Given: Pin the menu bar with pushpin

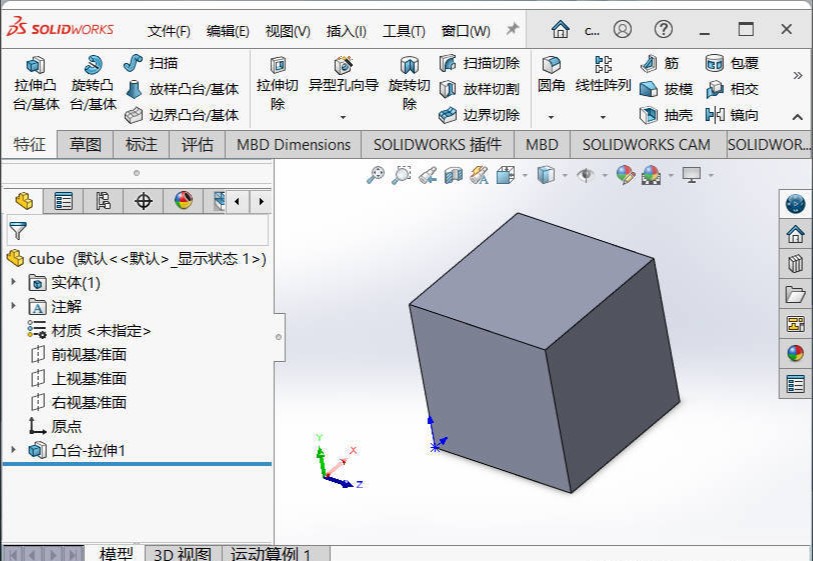Looking at the screenshot, I should [x=512, y=30].
